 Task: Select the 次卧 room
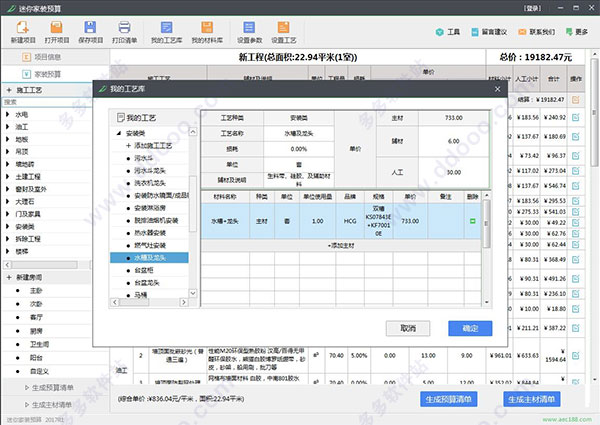pyautogui.click(x=36, y=304)
